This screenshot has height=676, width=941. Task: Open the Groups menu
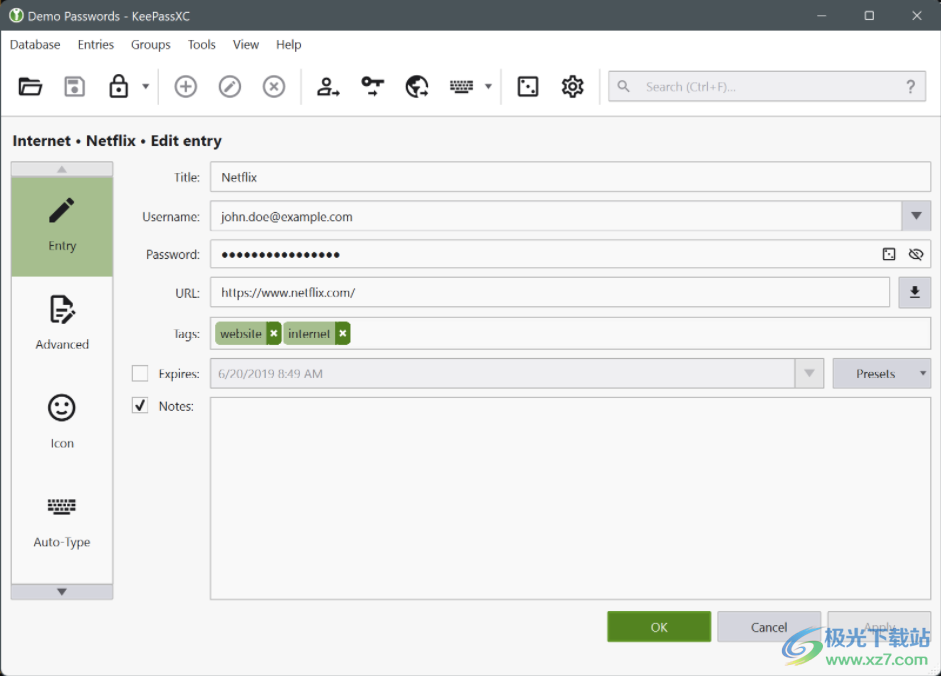(151, 44)
